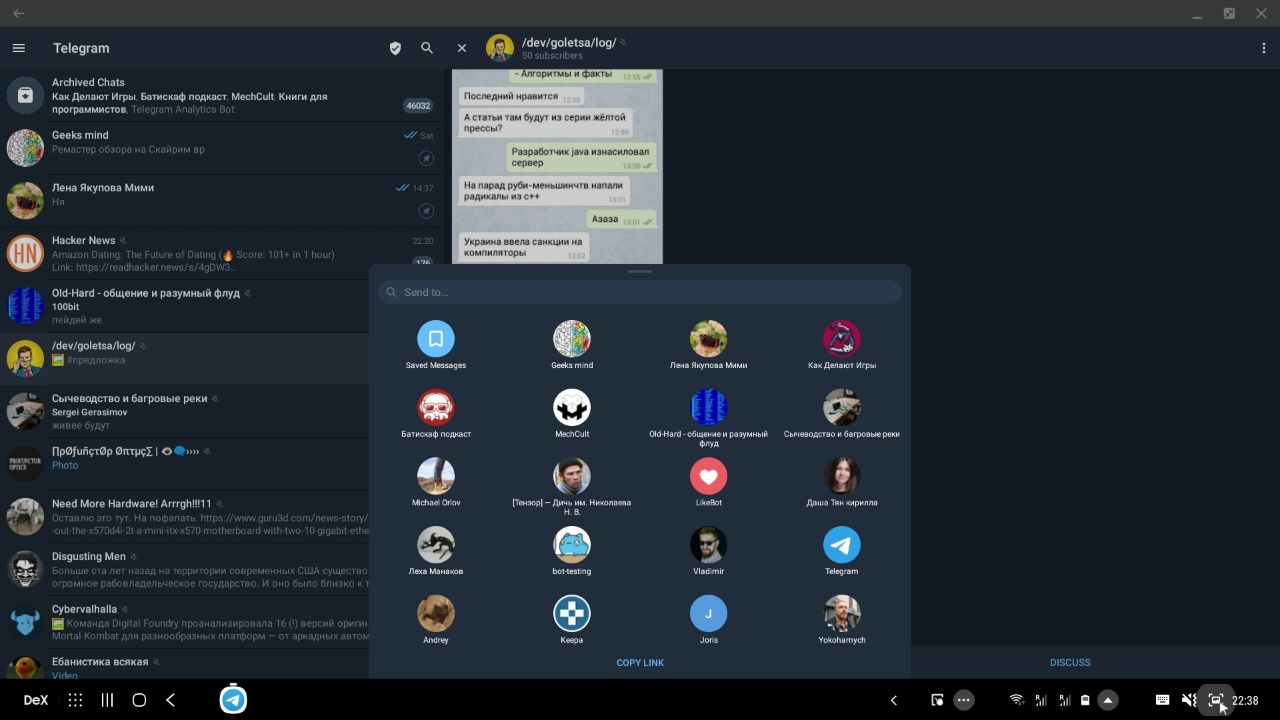Click the shield proxy icon in Telegram header
Screen dimensions: 1280x720
[395, 48]
